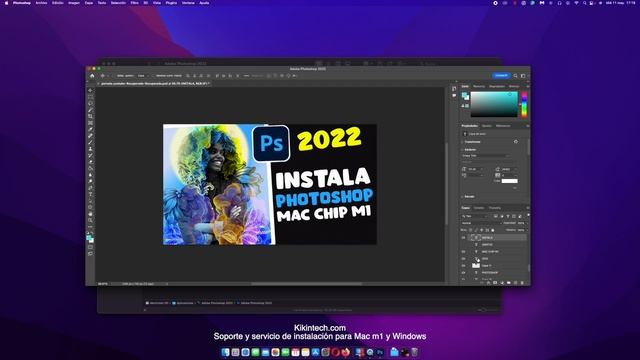Hide the PHOTOSHOP text layer
The width and height of the screenshot is (640, 360).
point(463,272)
